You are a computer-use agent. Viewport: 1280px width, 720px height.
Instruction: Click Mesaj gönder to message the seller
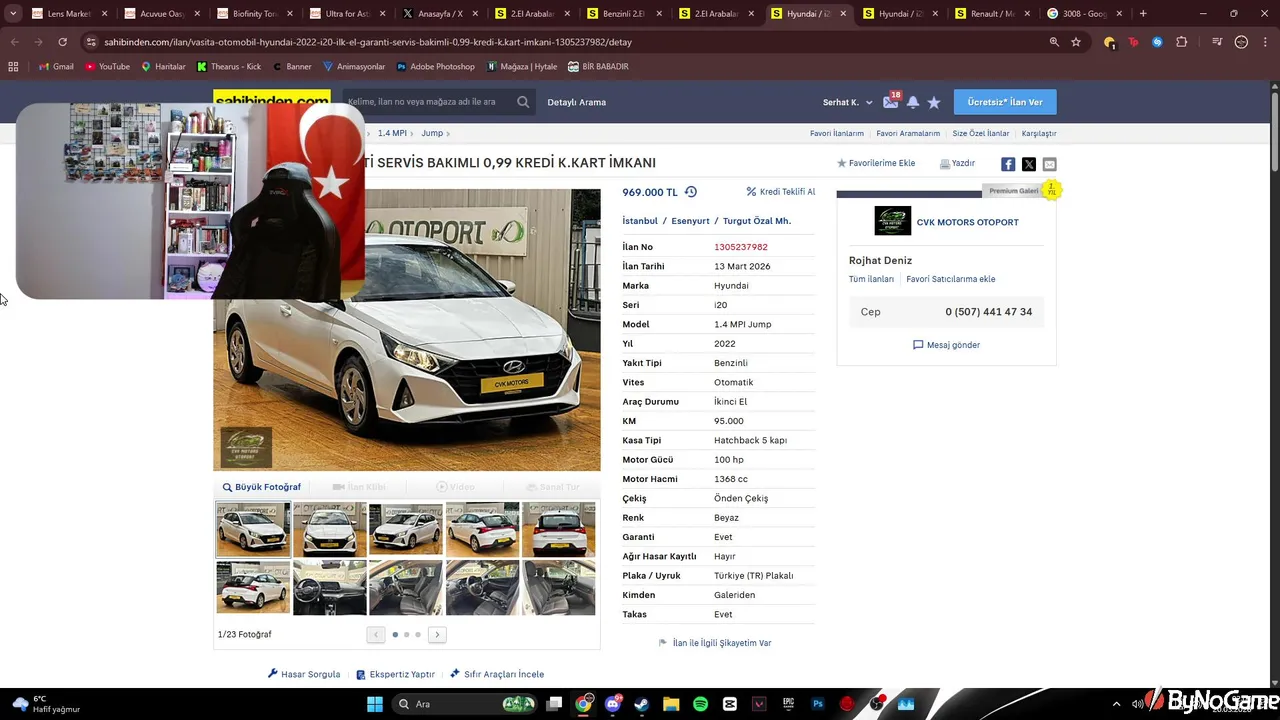(x=946, y=345)
